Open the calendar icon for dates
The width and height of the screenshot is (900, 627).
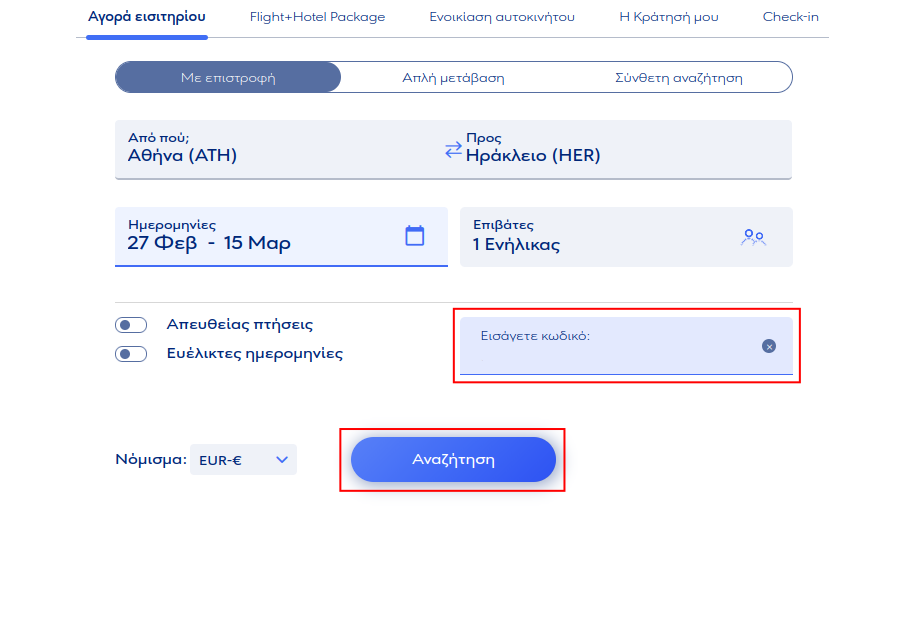414,236
